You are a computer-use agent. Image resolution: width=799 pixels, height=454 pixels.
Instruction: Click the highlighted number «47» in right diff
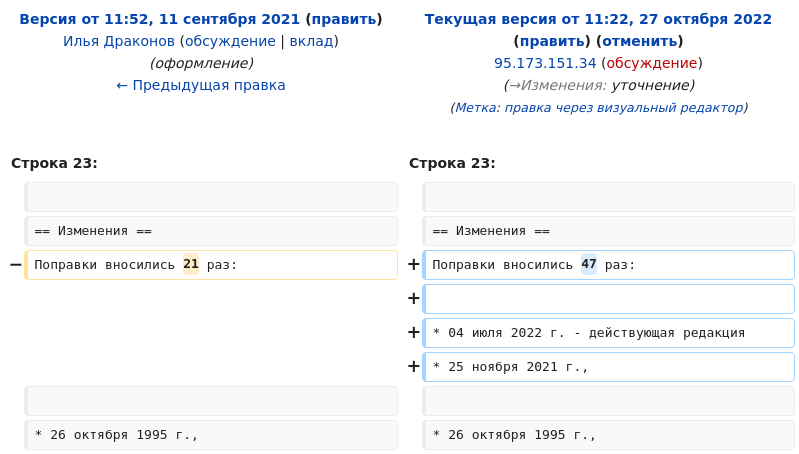click(589, 264)
